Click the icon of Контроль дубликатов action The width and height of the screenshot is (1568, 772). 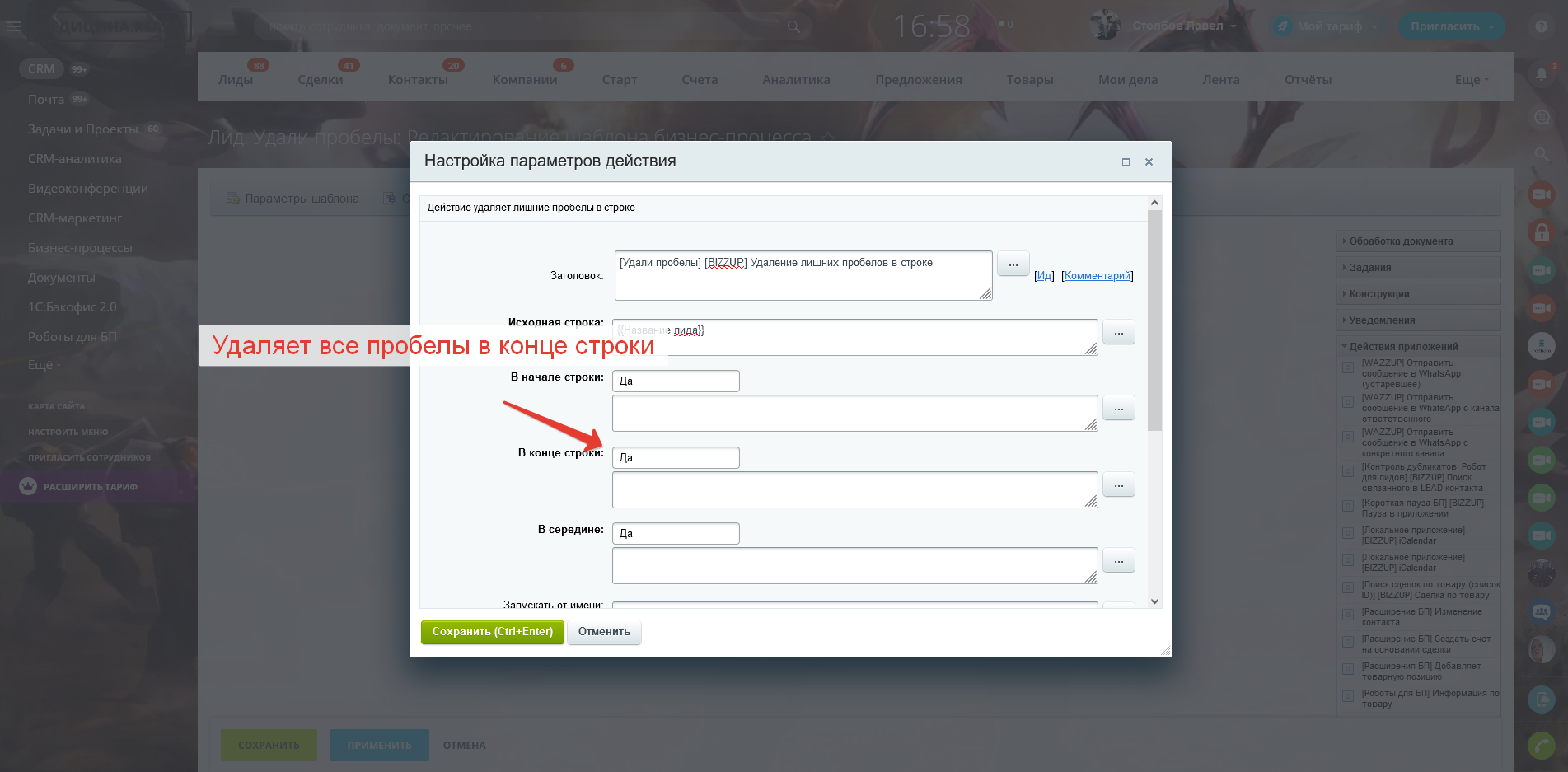[x=1348, y=471]
